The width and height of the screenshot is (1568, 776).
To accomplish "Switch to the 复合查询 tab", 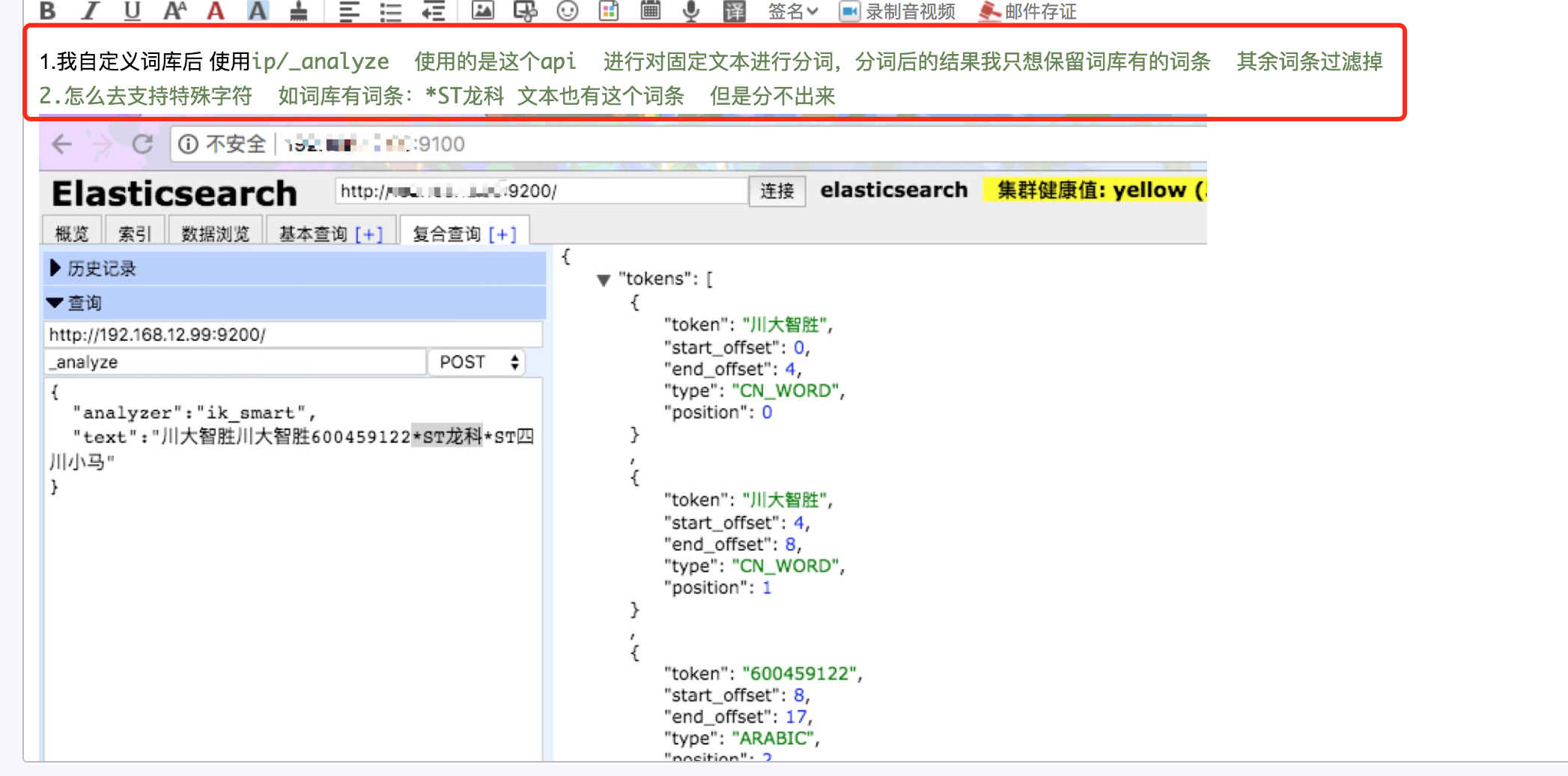I will click(446, 234).
